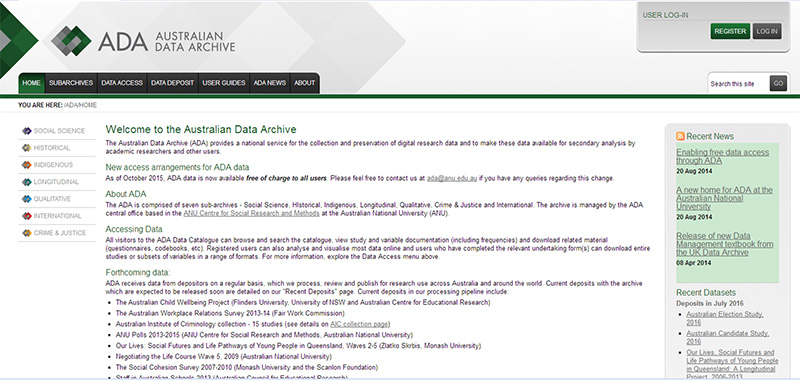This screenshot has height=380, width=800.
Task: Click the 'Recent Datasets' heading
Action: pos(706,292)
